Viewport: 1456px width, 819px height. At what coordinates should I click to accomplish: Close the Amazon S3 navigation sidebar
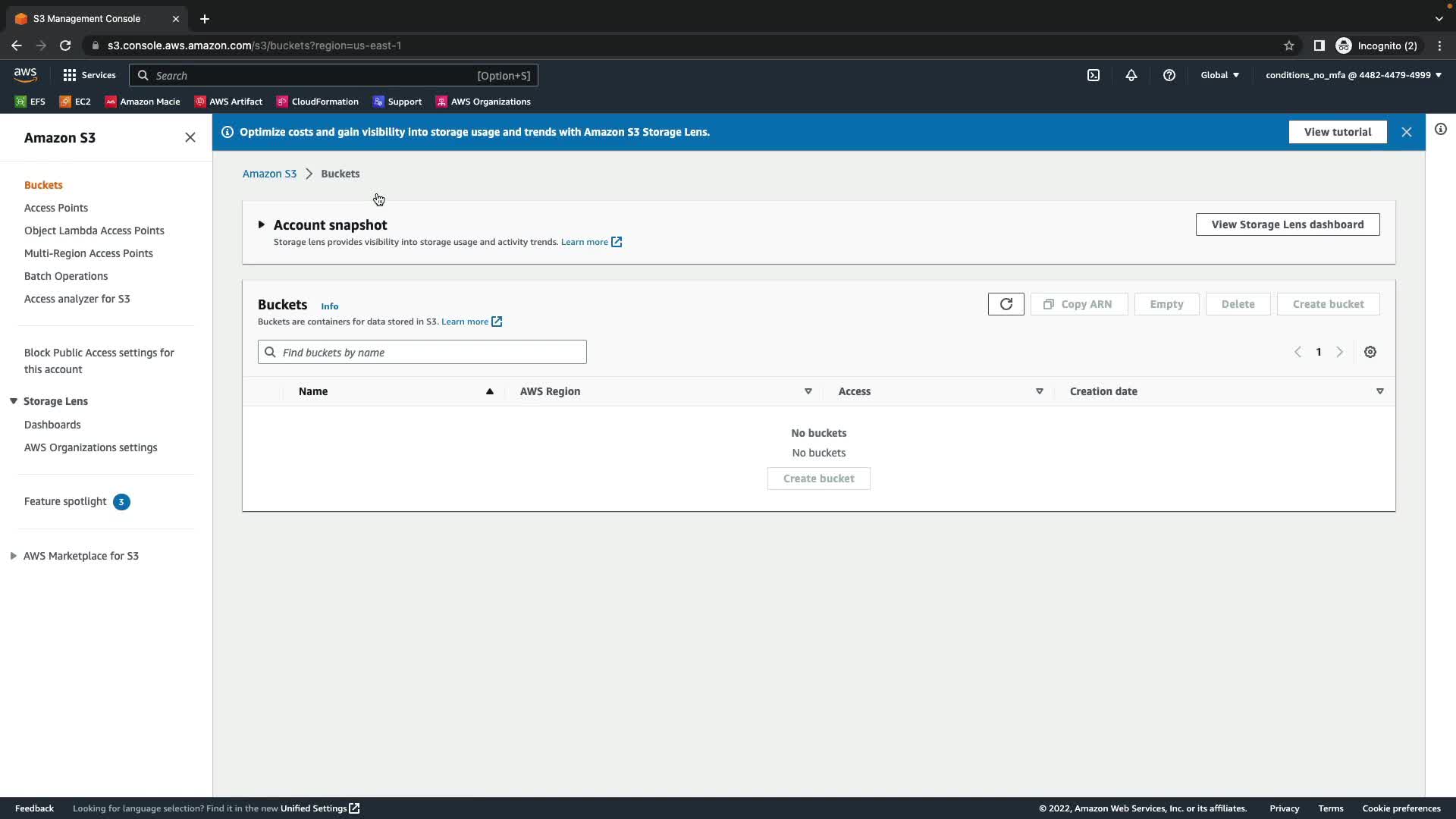[190, 137]
